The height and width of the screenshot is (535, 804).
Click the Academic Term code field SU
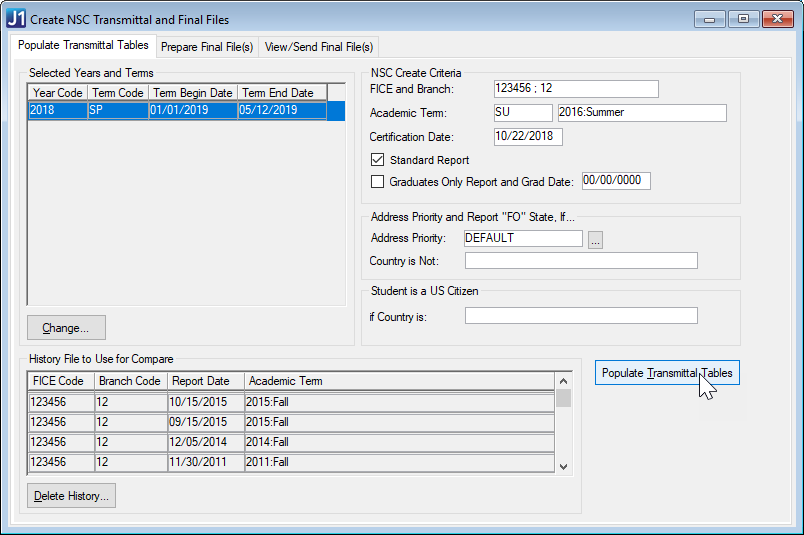pyautogui.click(x=522, y=113)
